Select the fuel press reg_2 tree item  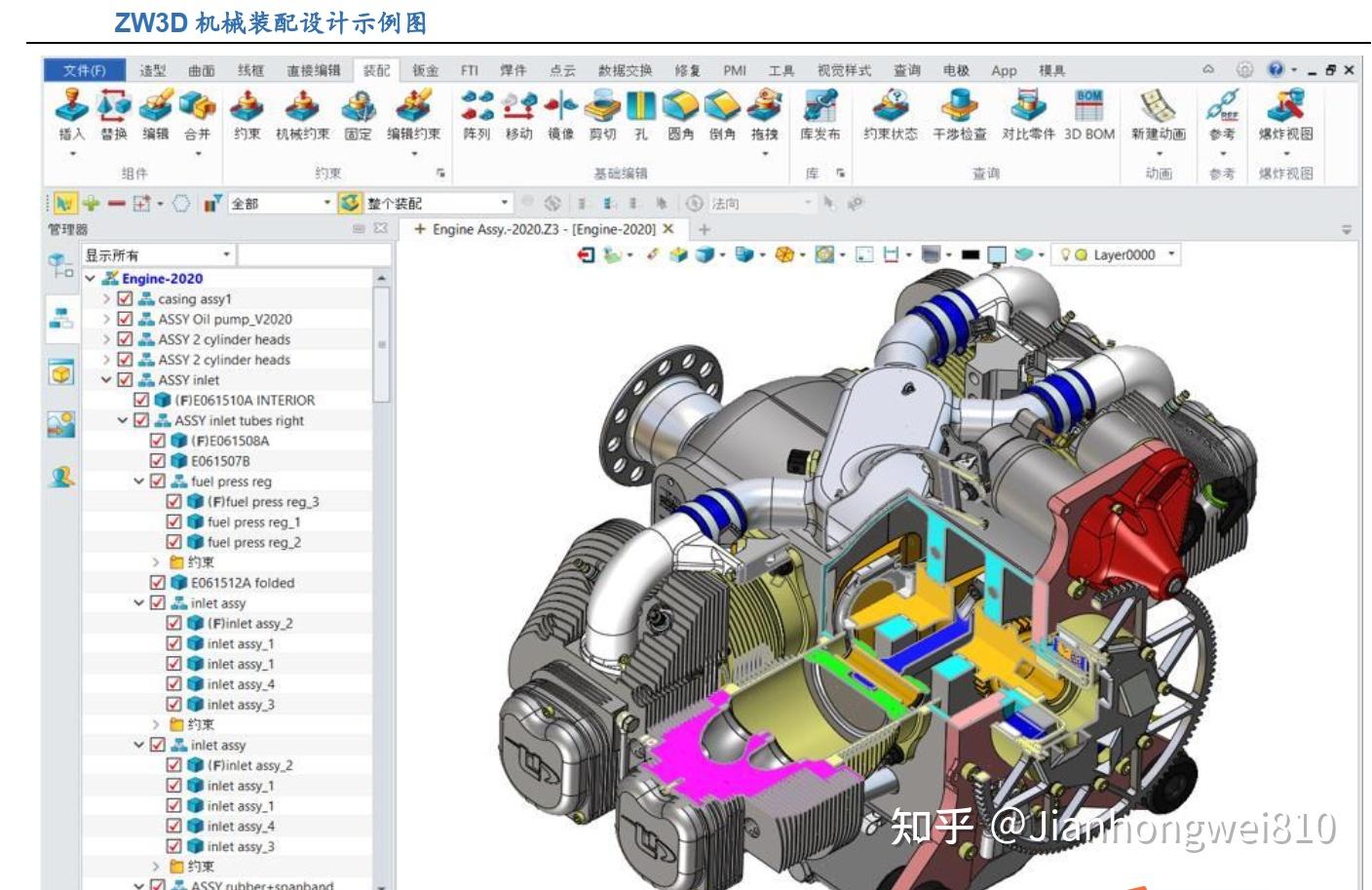[x=254, y=542]
